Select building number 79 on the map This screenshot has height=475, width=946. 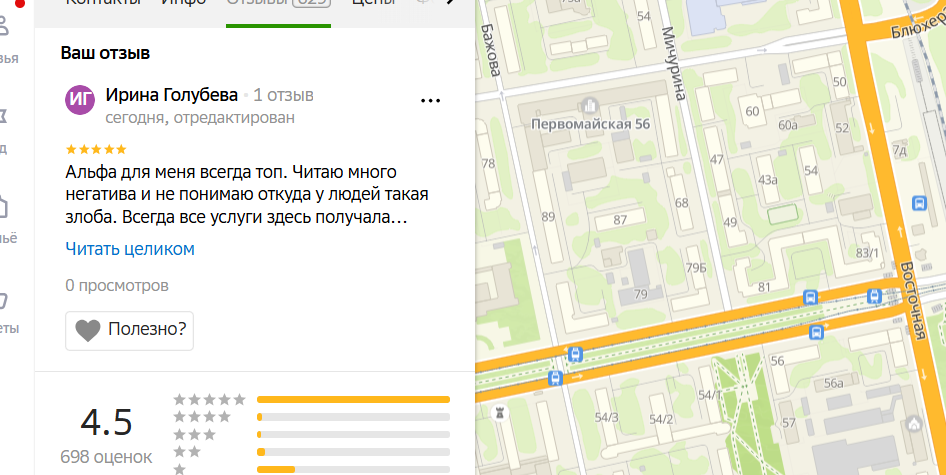640,295
